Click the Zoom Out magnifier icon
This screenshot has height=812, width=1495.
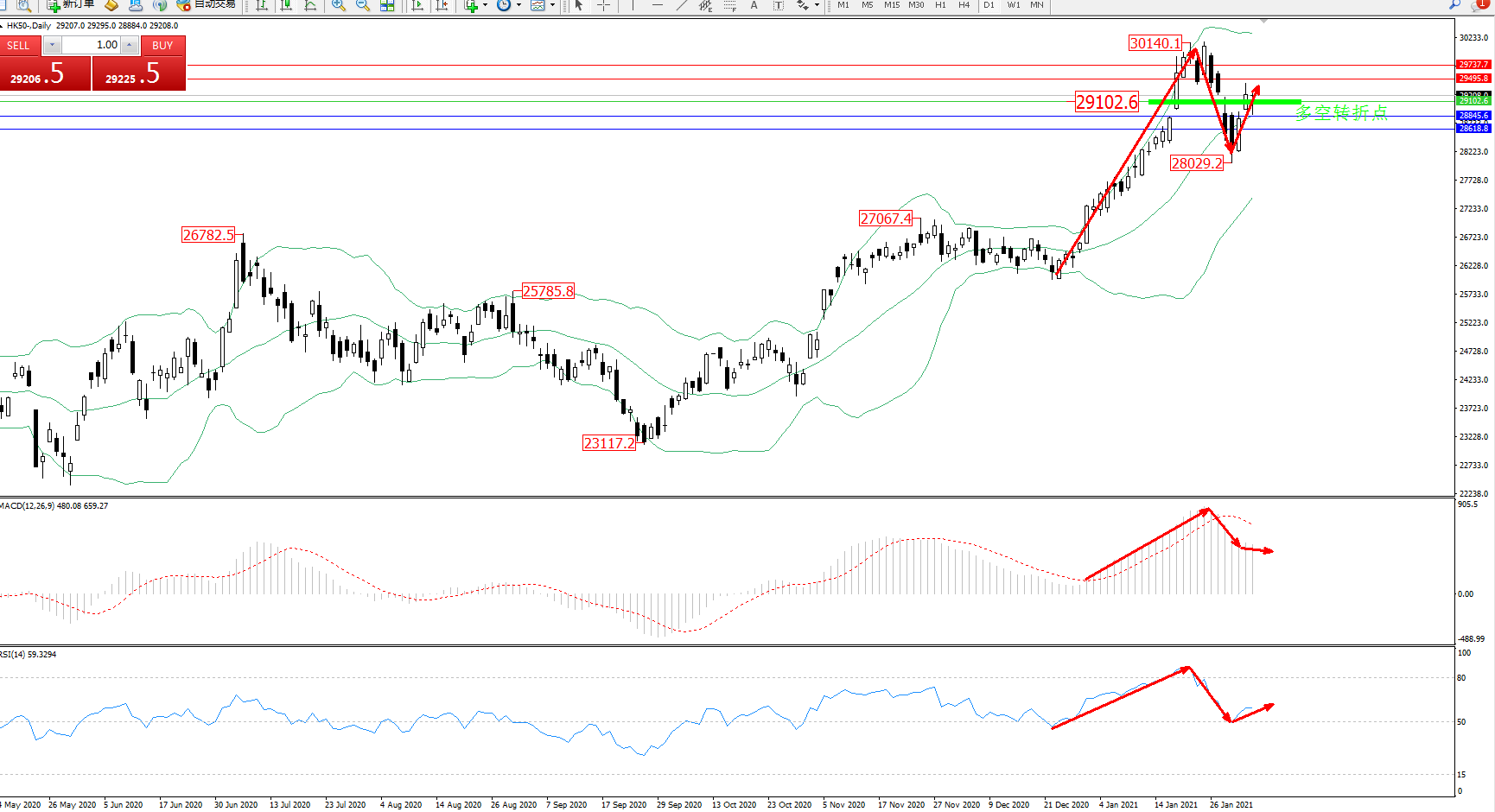pyautogui.click(x=363, y=5)
